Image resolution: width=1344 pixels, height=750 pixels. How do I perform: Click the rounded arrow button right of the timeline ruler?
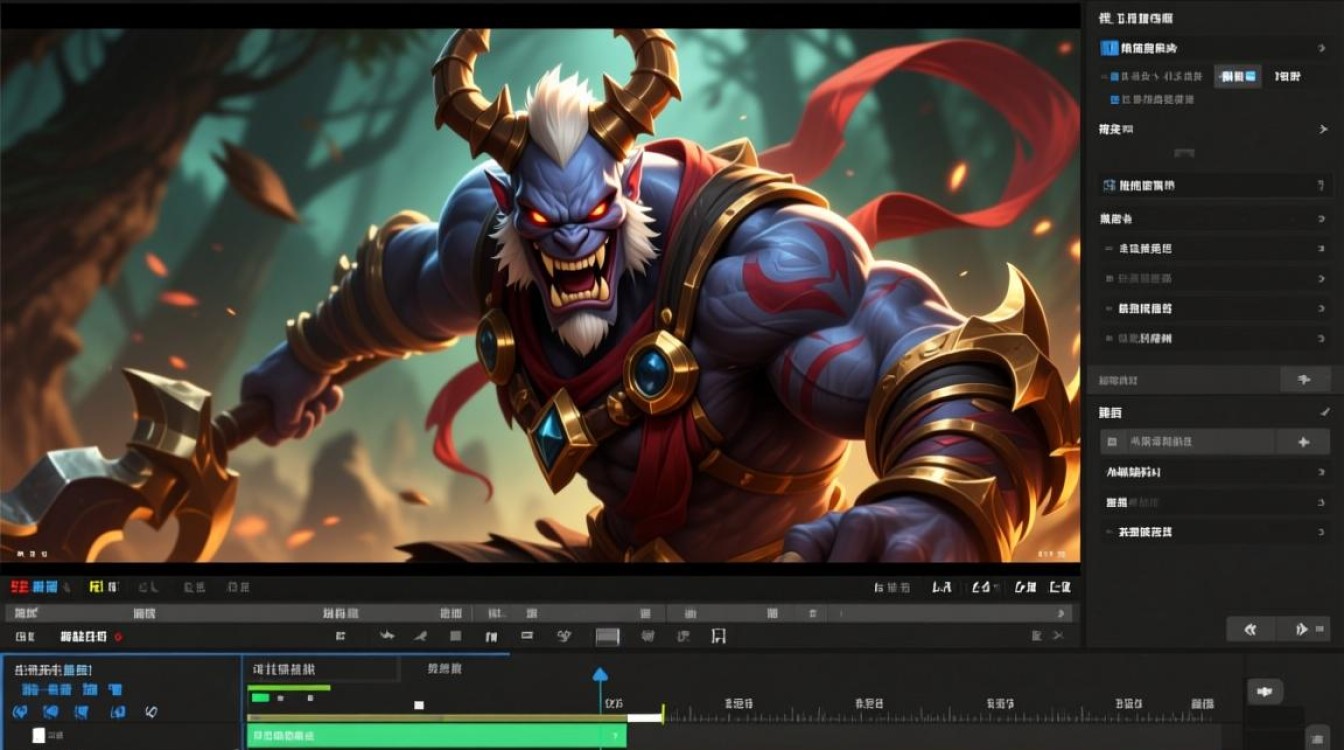click(x=1265, y=691)
